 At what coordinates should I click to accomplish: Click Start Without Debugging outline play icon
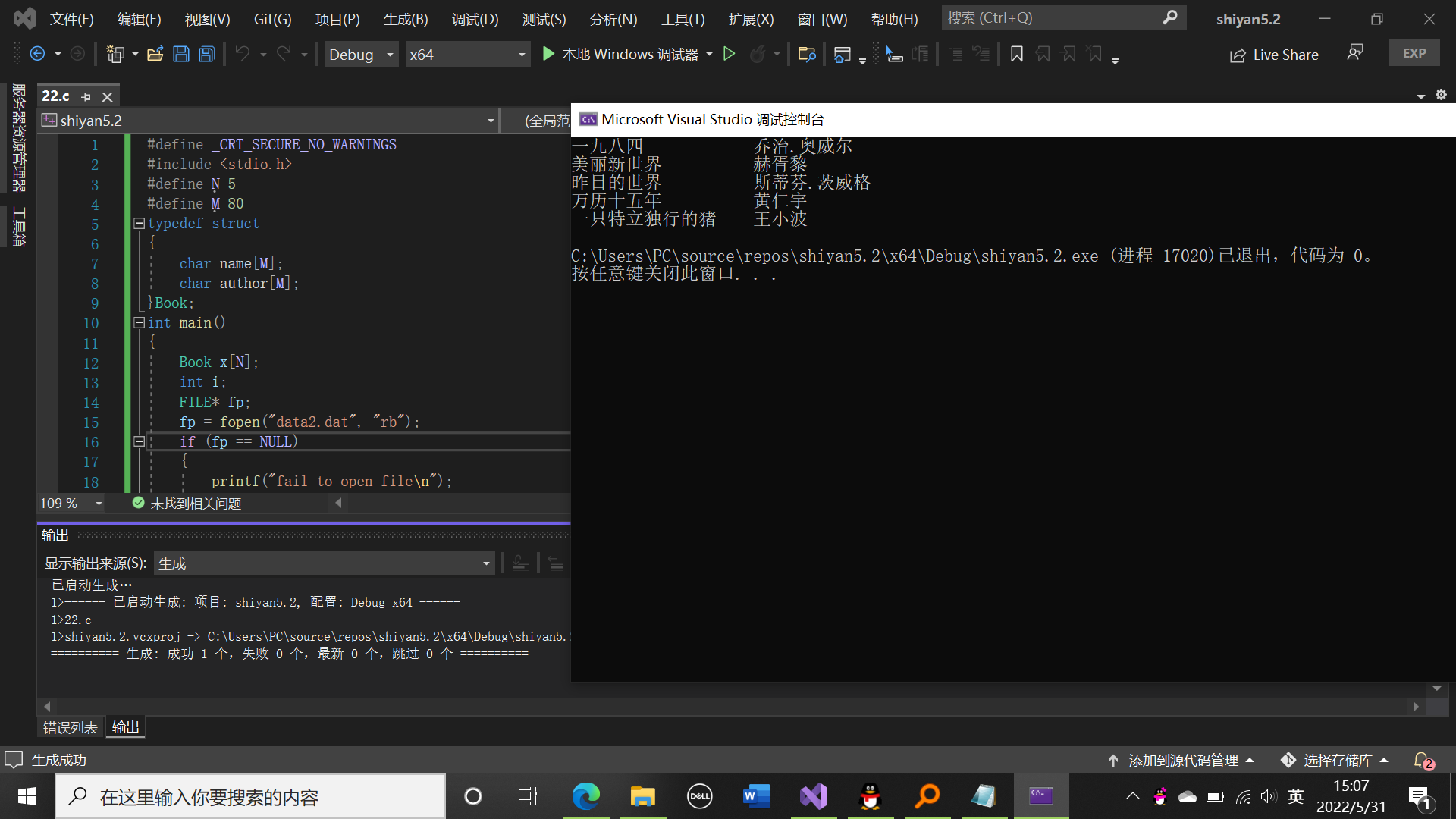729,54
